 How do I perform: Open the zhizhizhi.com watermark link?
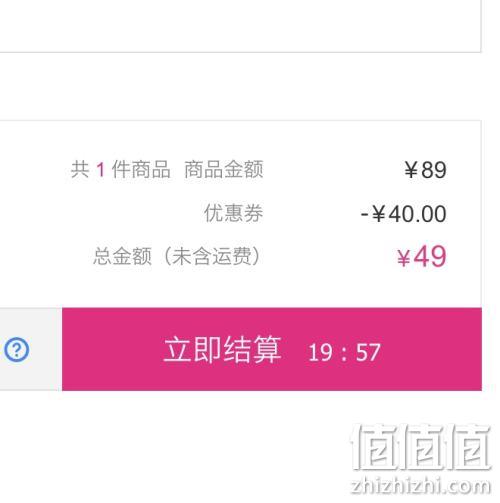[421, 486]
